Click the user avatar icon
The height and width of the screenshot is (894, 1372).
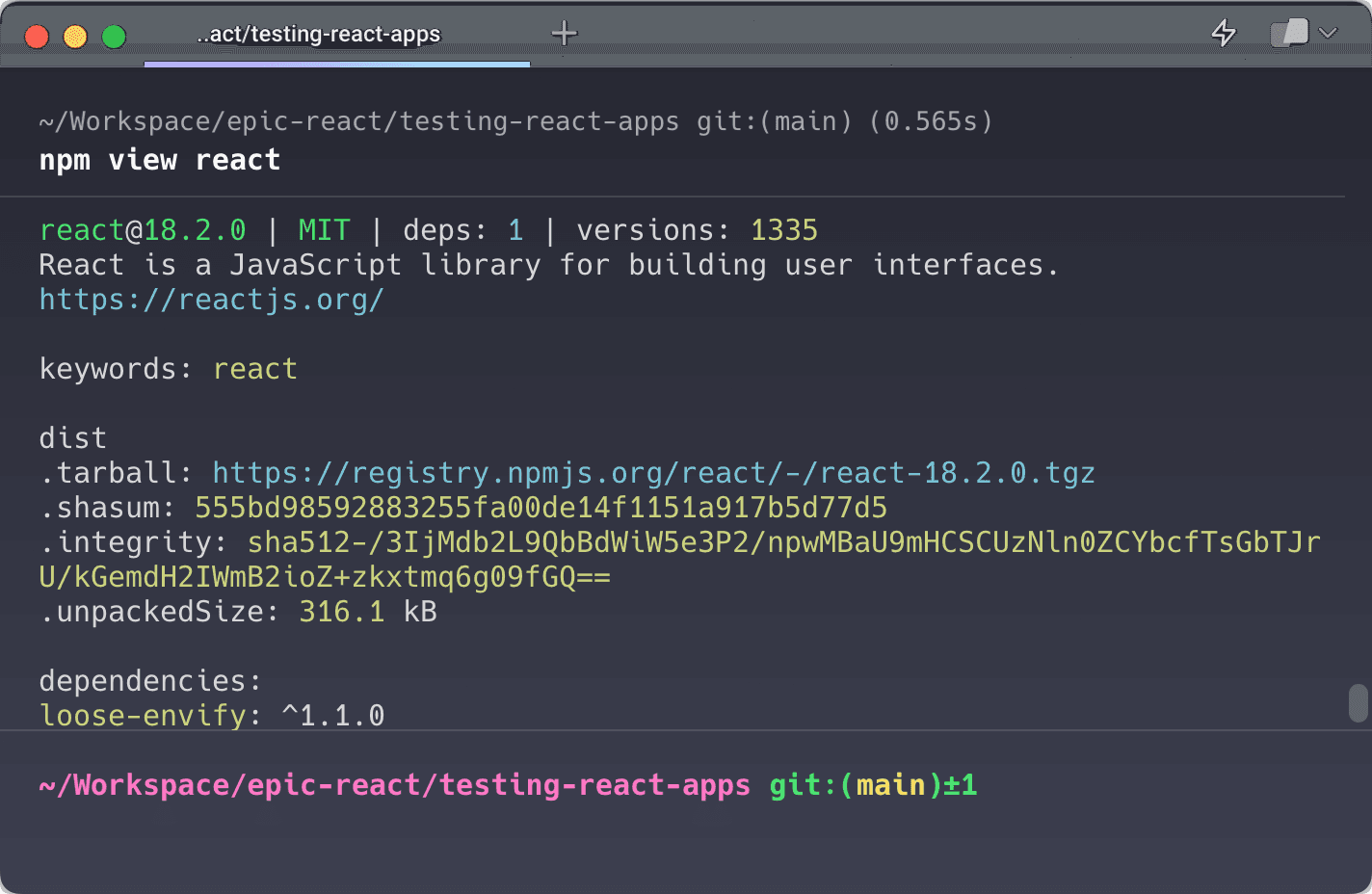pyautogui.click(x=1290, y=33)
